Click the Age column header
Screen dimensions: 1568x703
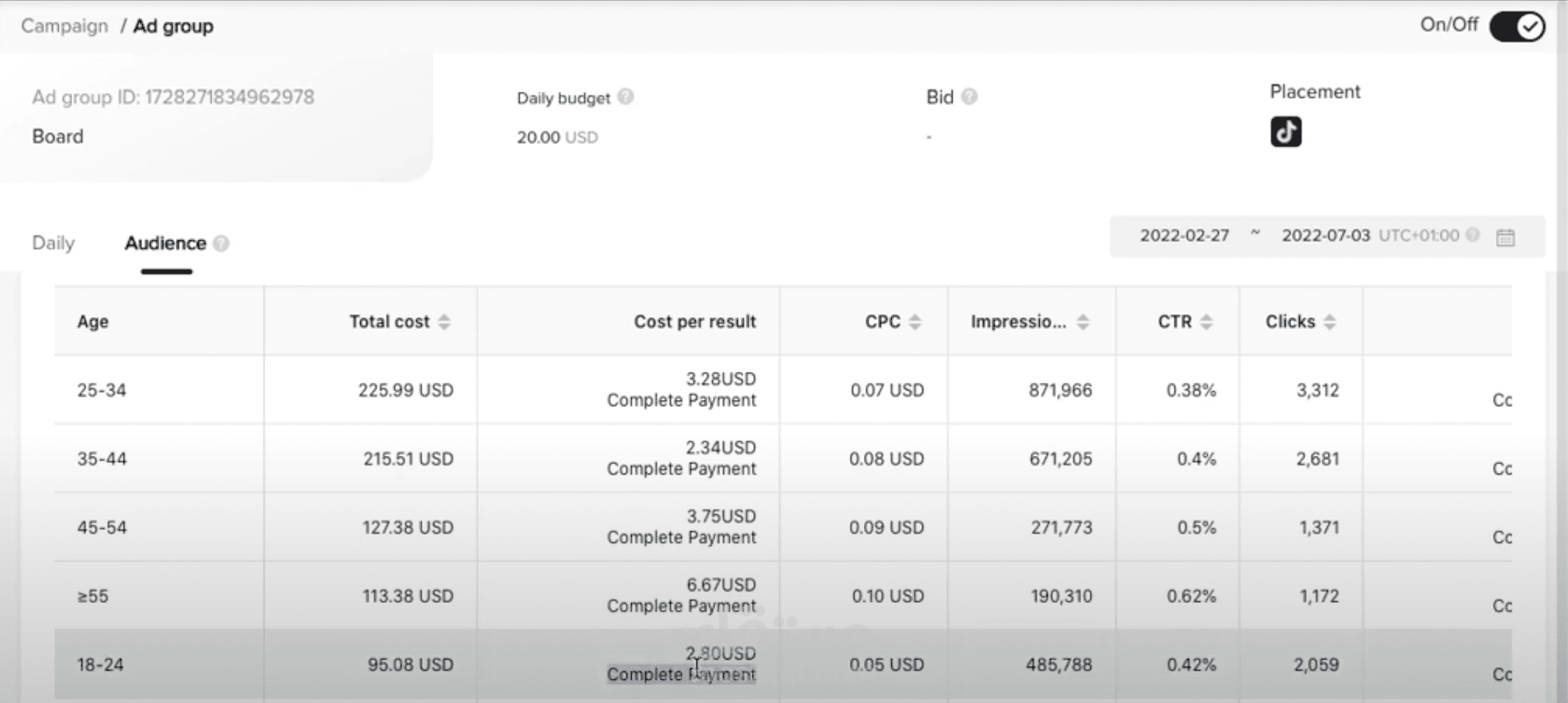(92, 321)
